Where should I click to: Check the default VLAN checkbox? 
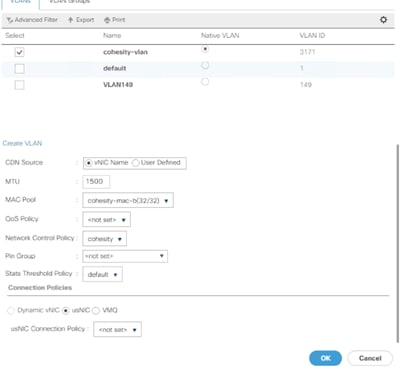coord(19,69)
